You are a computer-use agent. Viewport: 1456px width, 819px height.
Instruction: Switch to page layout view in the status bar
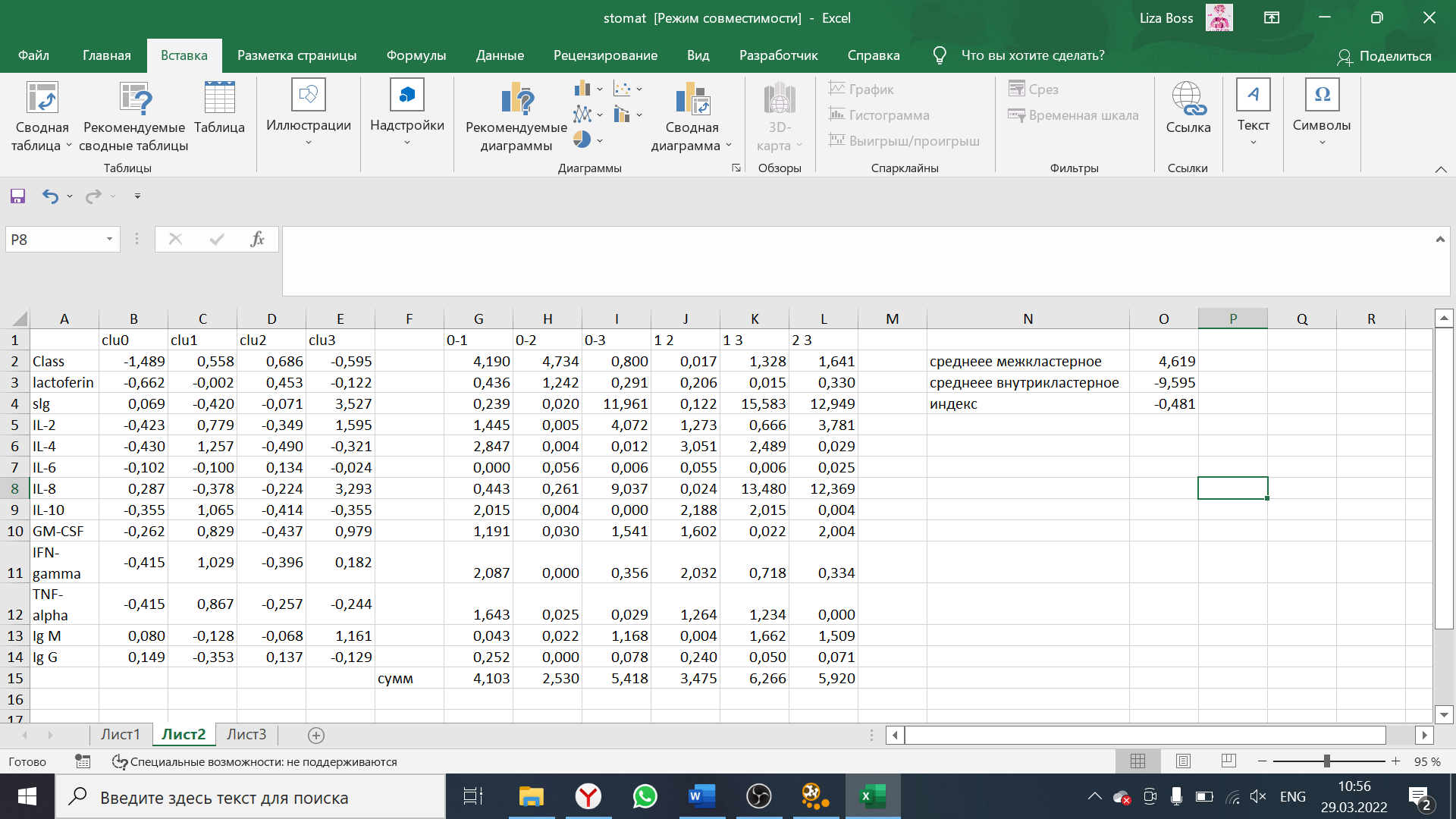[x=1183, y=761]
